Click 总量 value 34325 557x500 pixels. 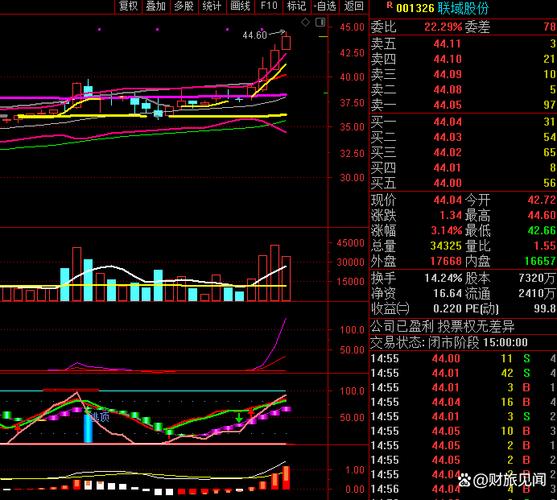tap(446, 246)
